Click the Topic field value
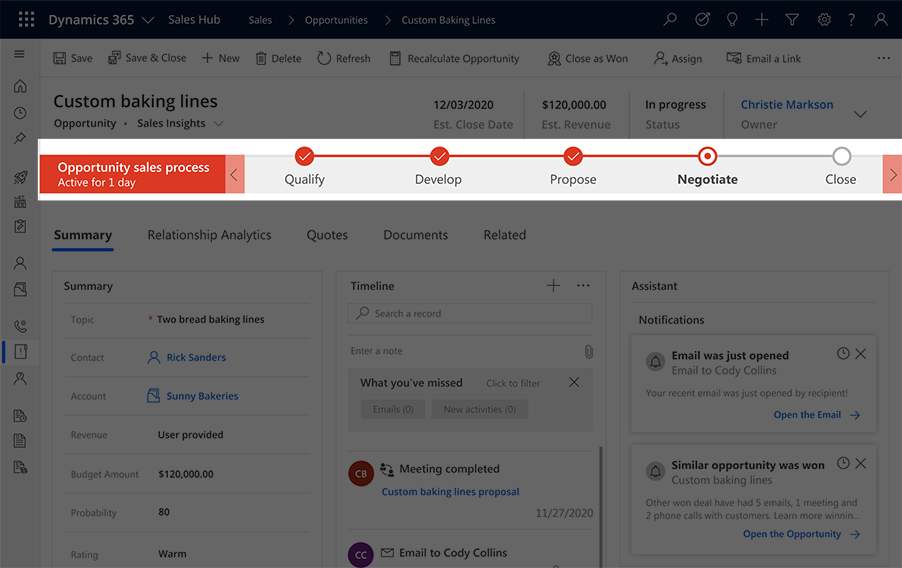The image size is (902, 568). [211, 319]
